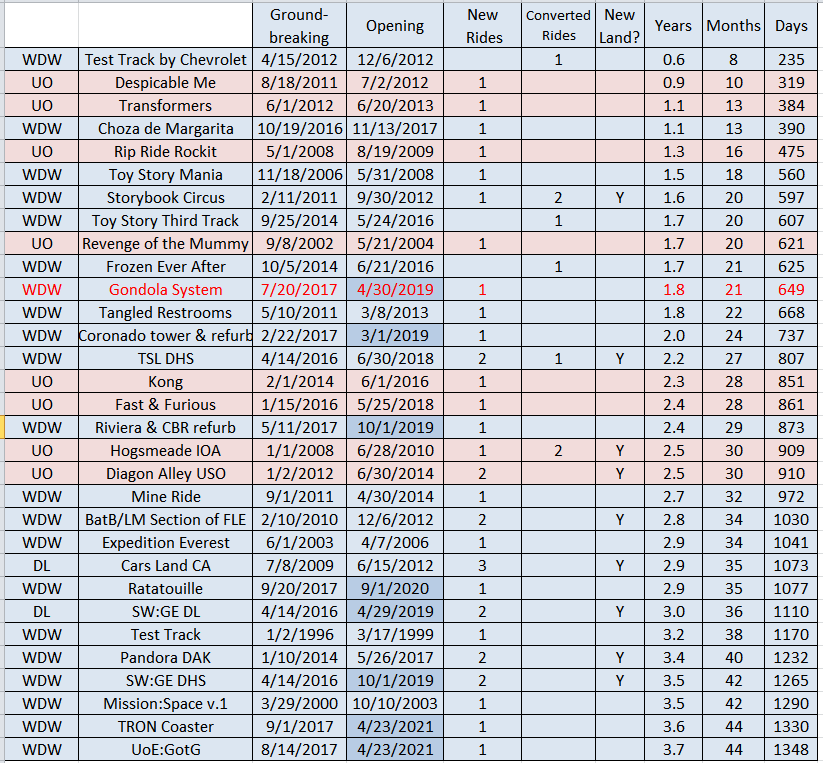
Task: Select the Revenge of the Mummy cell
Action: click(x=165, y=243)
